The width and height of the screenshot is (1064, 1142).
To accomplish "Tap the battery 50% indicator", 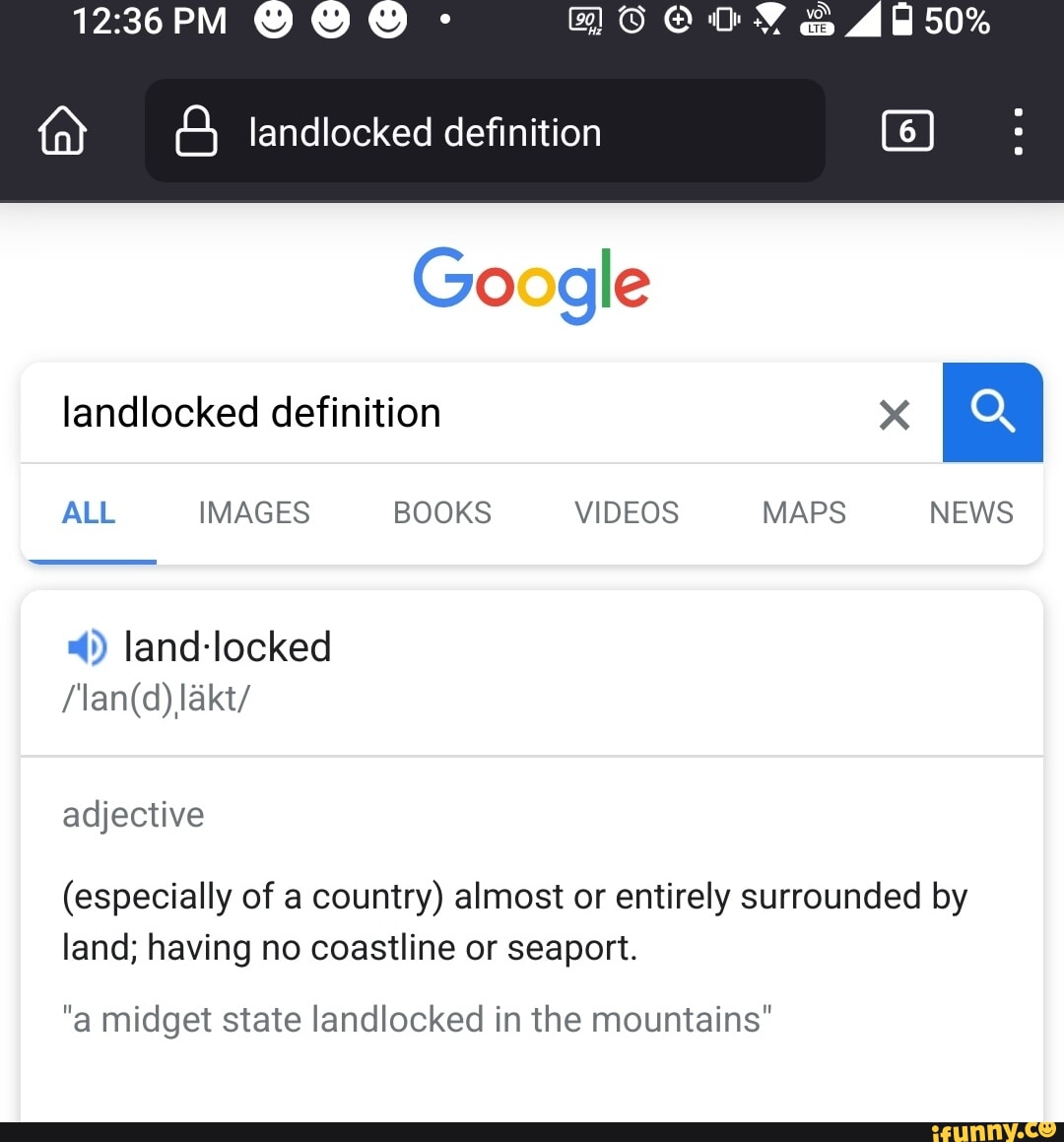I will [x=941, y=20].
